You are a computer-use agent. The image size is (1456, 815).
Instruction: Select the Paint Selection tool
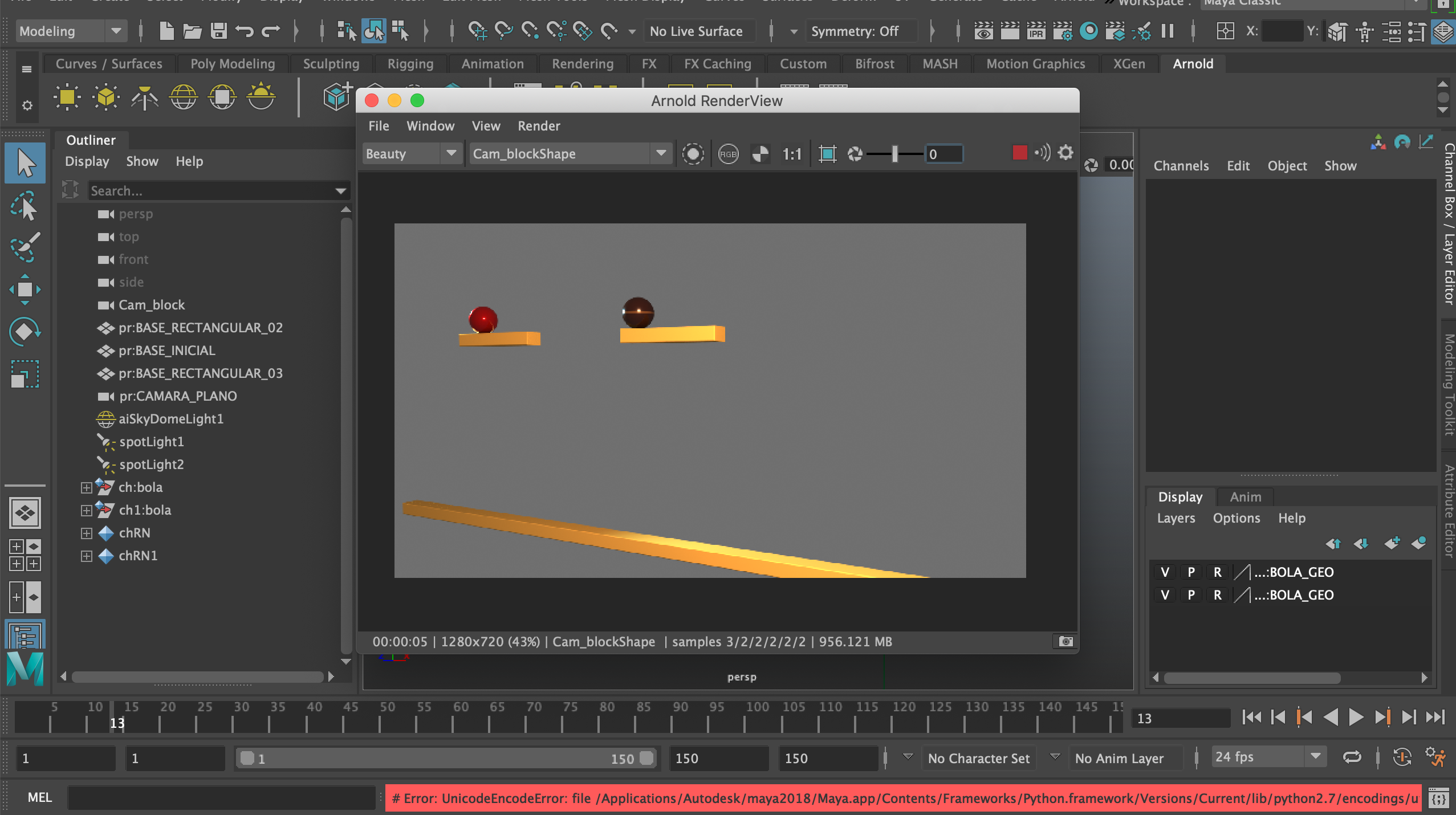click(24, 247)
